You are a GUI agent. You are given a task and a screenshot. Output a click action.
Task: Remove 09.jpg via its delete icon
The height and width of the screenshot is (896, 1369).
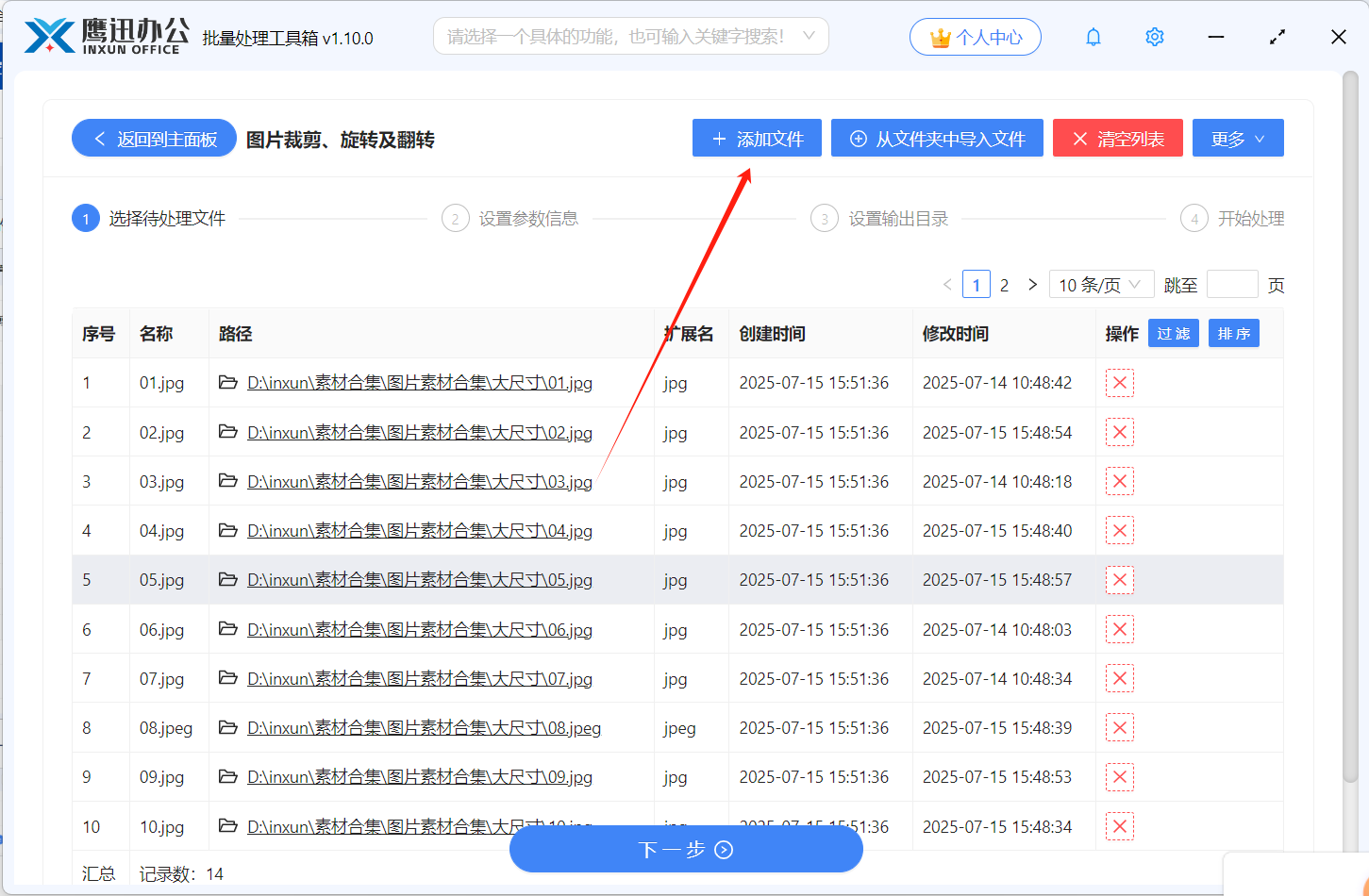point(1119,777)
